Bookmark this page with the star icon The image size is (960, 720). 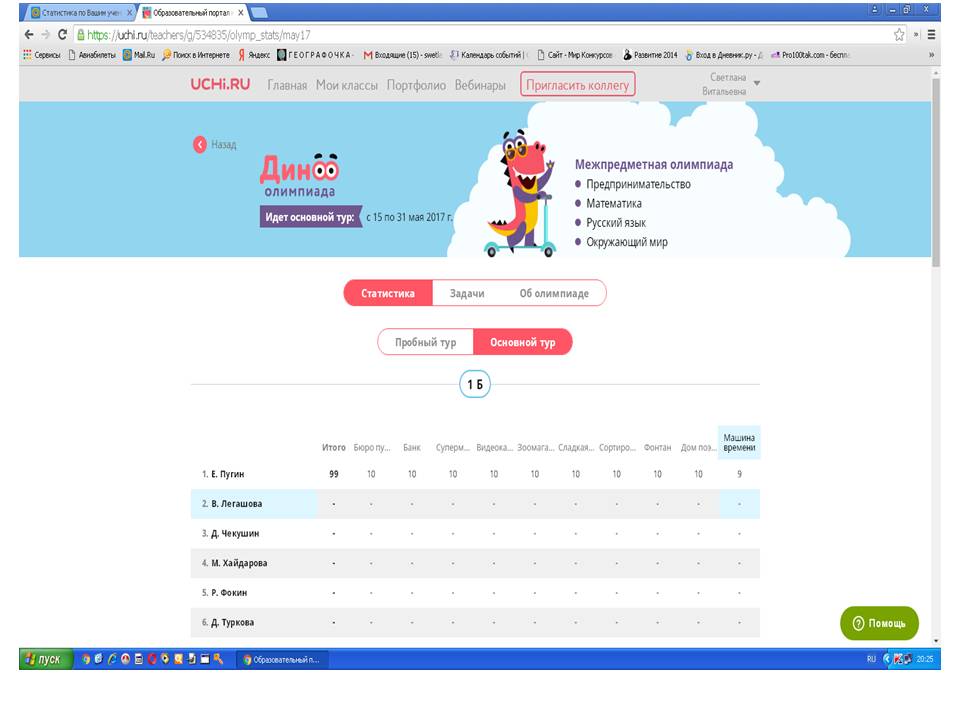(899, 35)
